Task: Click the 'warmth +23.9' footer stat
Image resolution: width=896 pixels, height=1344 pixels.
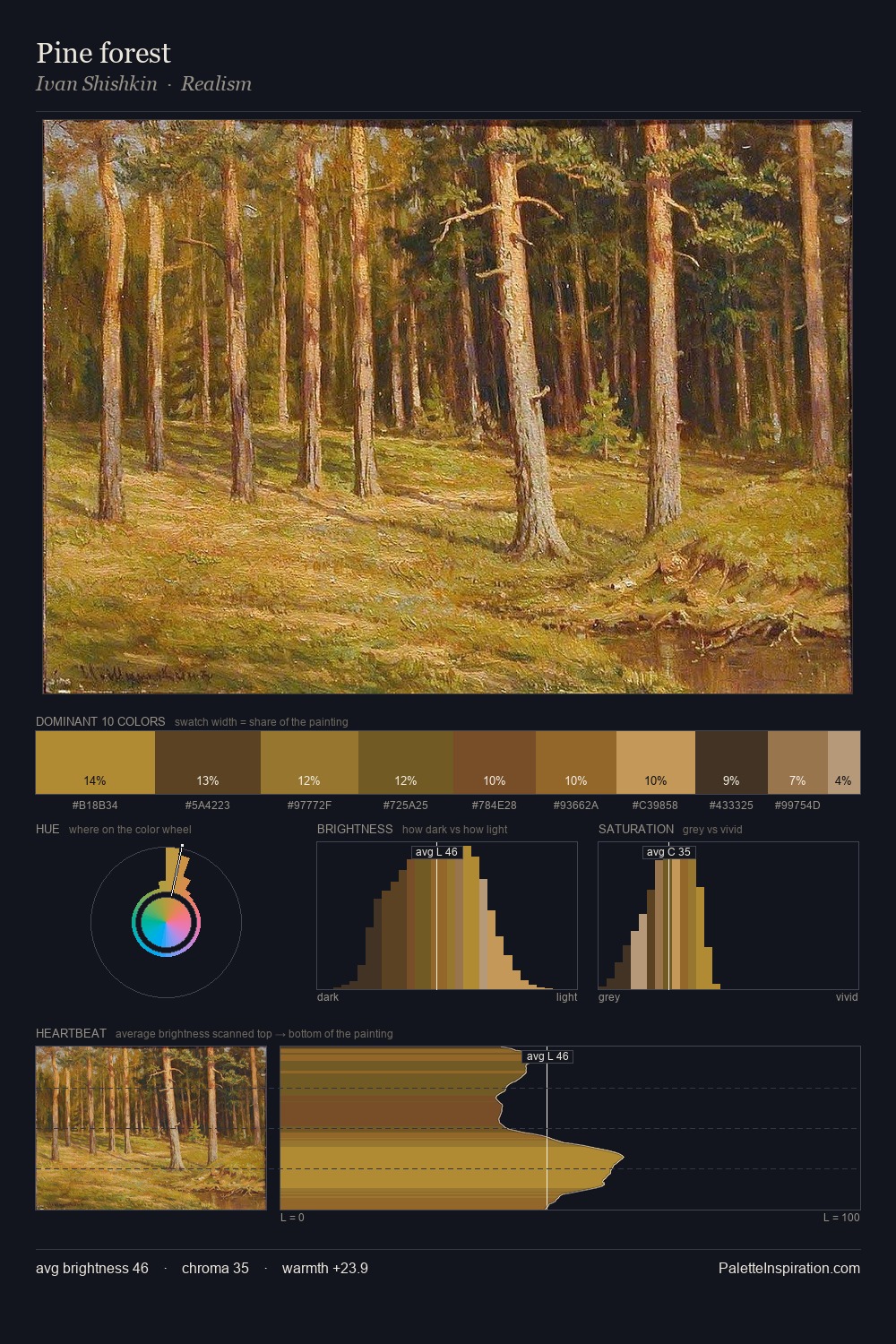Action: pyautogui.click(x=325, y=1268)
